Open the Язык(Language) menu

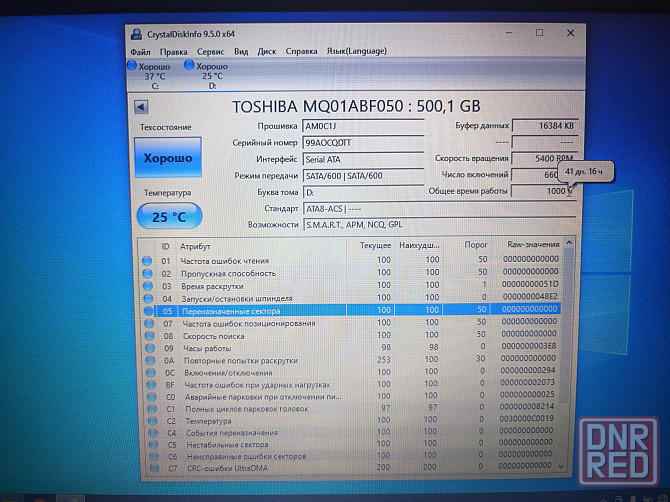coord(356,51)
